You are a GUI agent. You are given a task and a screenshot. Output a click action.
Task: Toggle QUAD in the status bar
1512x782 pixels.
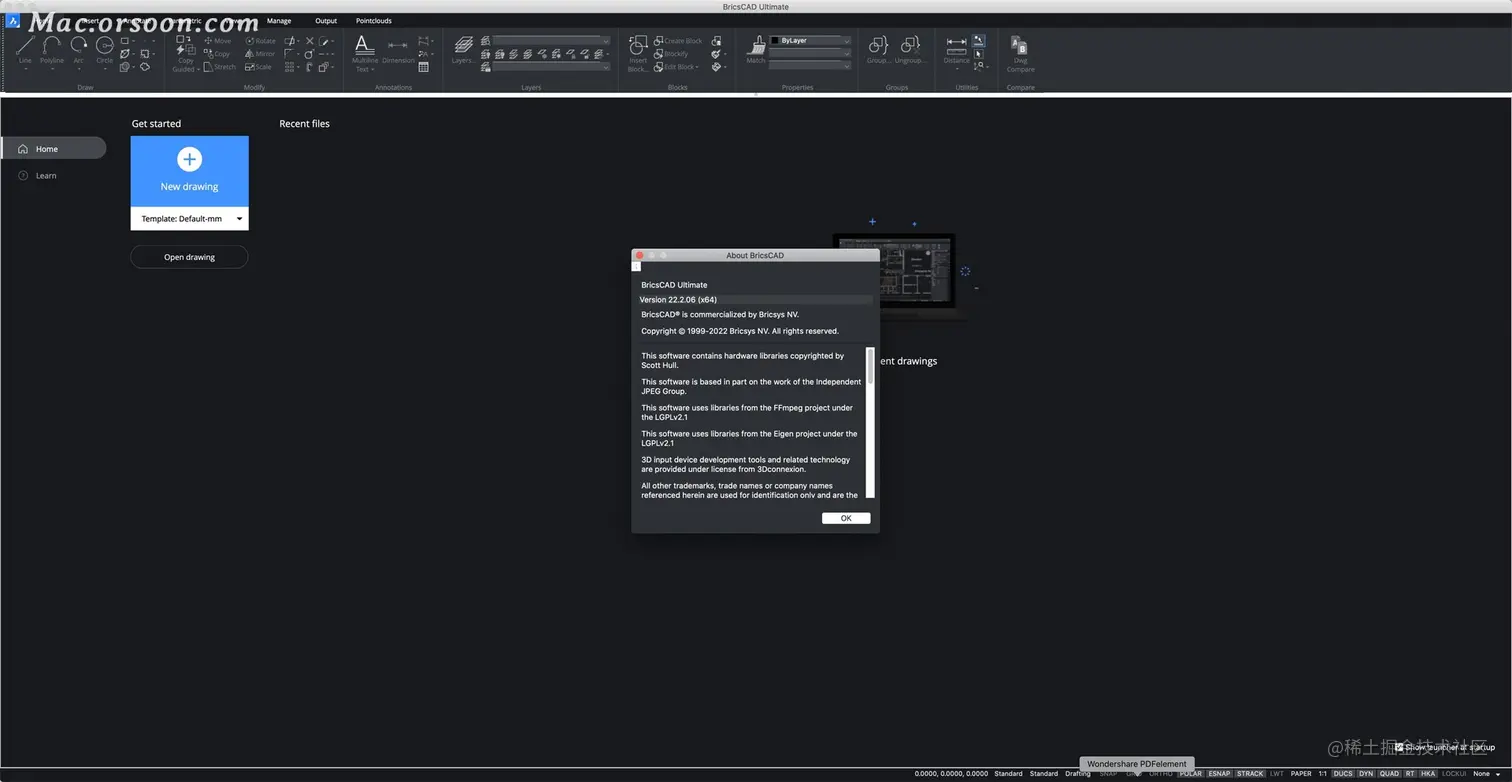[1390, 774]
